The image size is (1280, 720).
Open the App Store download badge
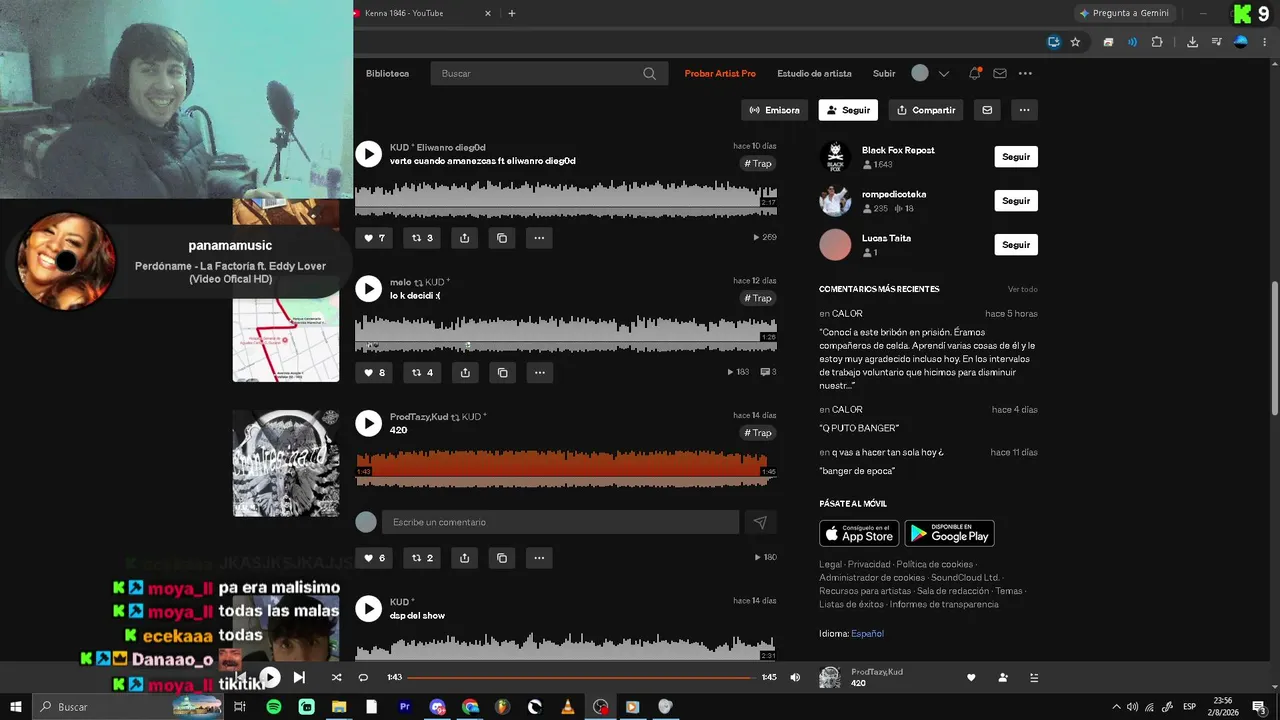point(859,533)
